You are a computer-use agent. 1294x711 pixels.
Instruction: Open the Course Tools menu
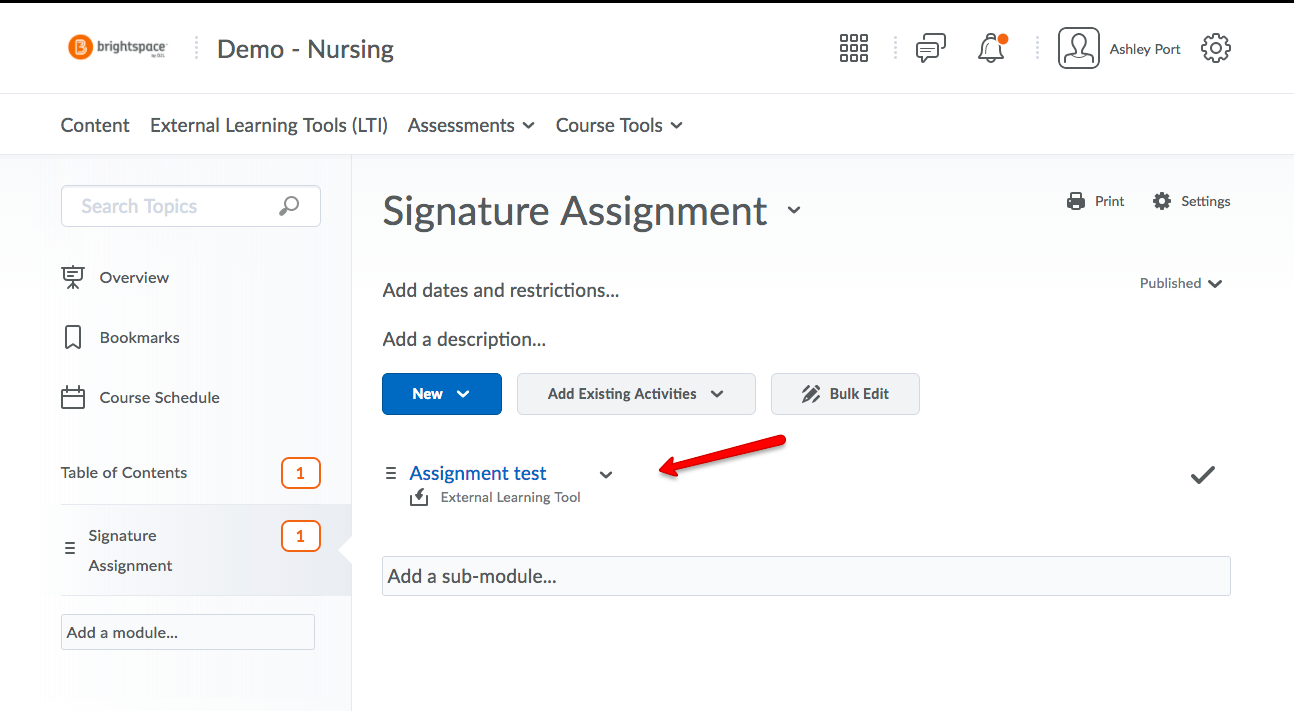(x=619, y=125)
